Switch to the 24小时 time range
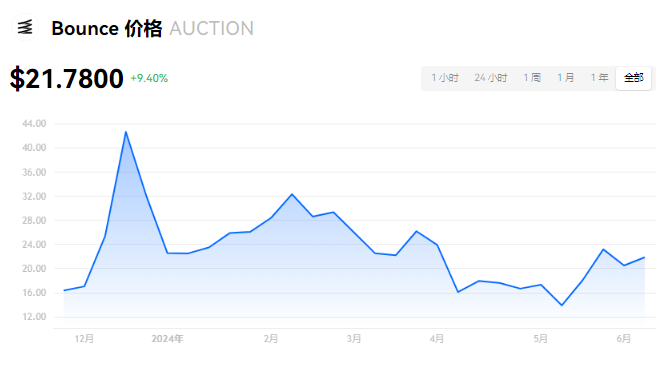This screenshot has height=365, width=663. (x=490, y=78)
